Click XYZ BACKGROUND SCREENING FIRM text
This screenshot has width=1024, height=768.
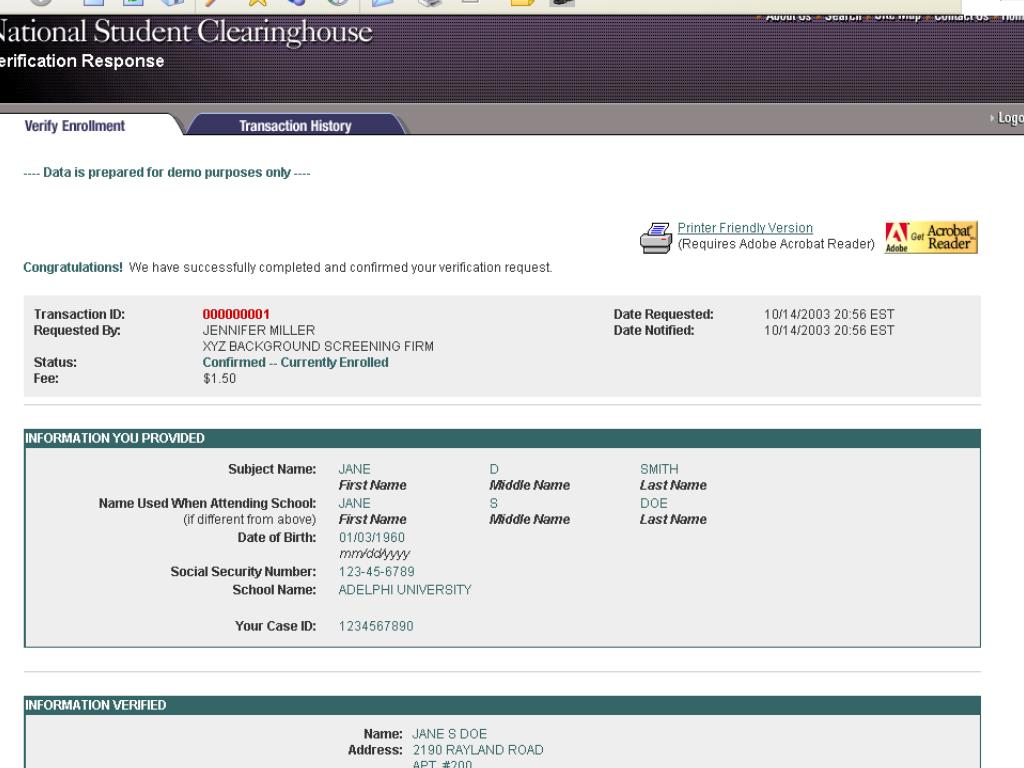tap(318, 346)
